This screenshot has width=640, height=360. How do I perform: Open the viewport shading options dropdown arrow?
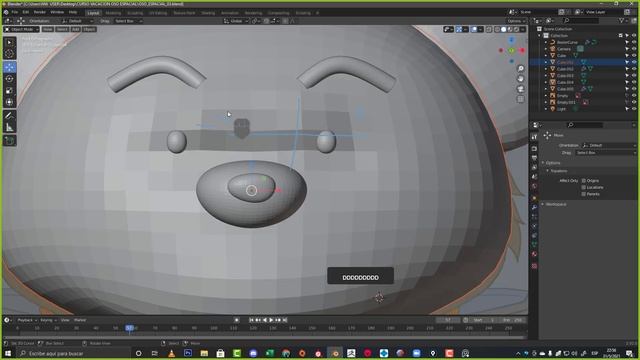[x=523, y=29]
